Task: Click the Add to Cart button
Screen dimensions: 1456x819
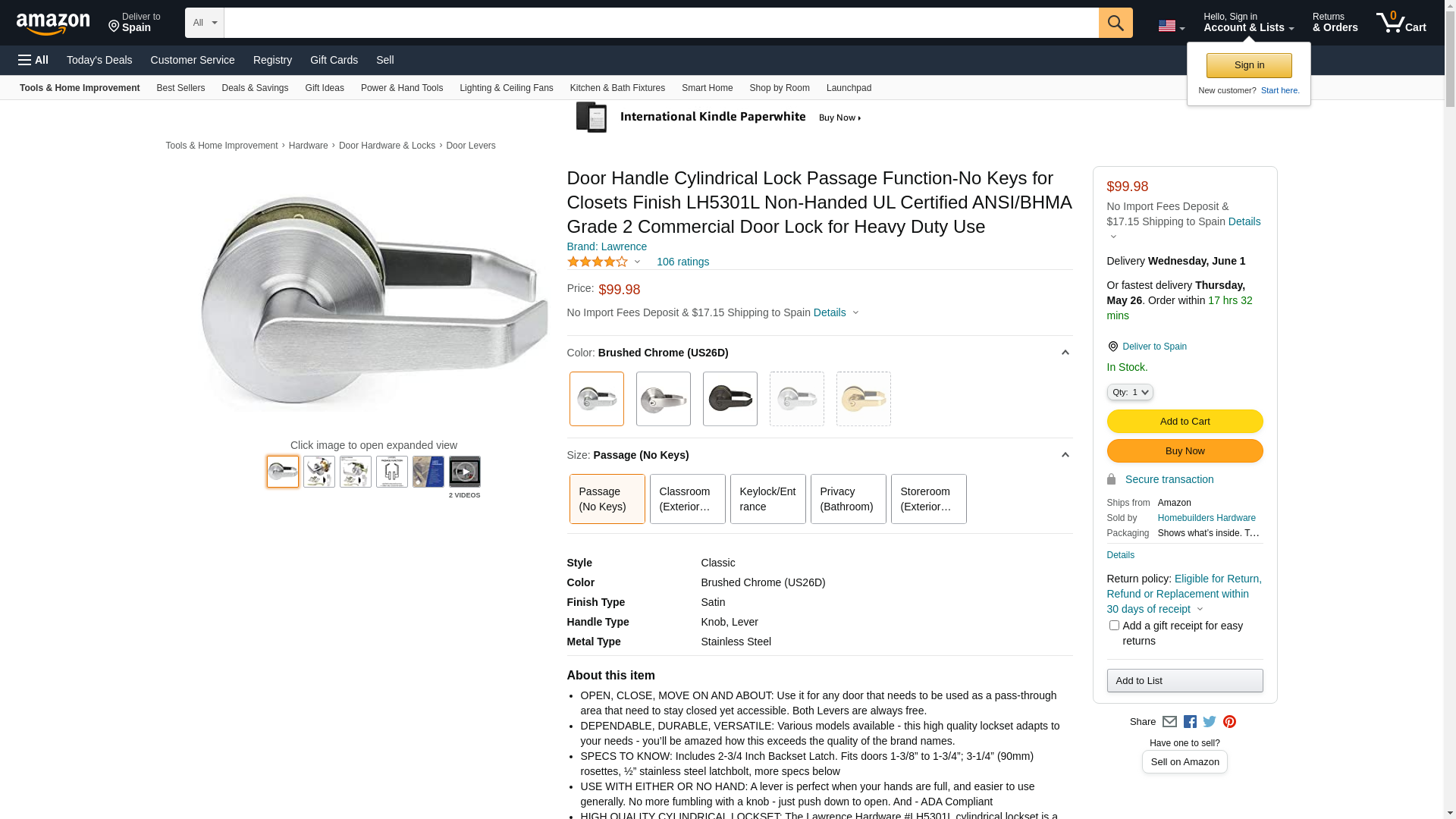Action: click(x=1185, y=422)
